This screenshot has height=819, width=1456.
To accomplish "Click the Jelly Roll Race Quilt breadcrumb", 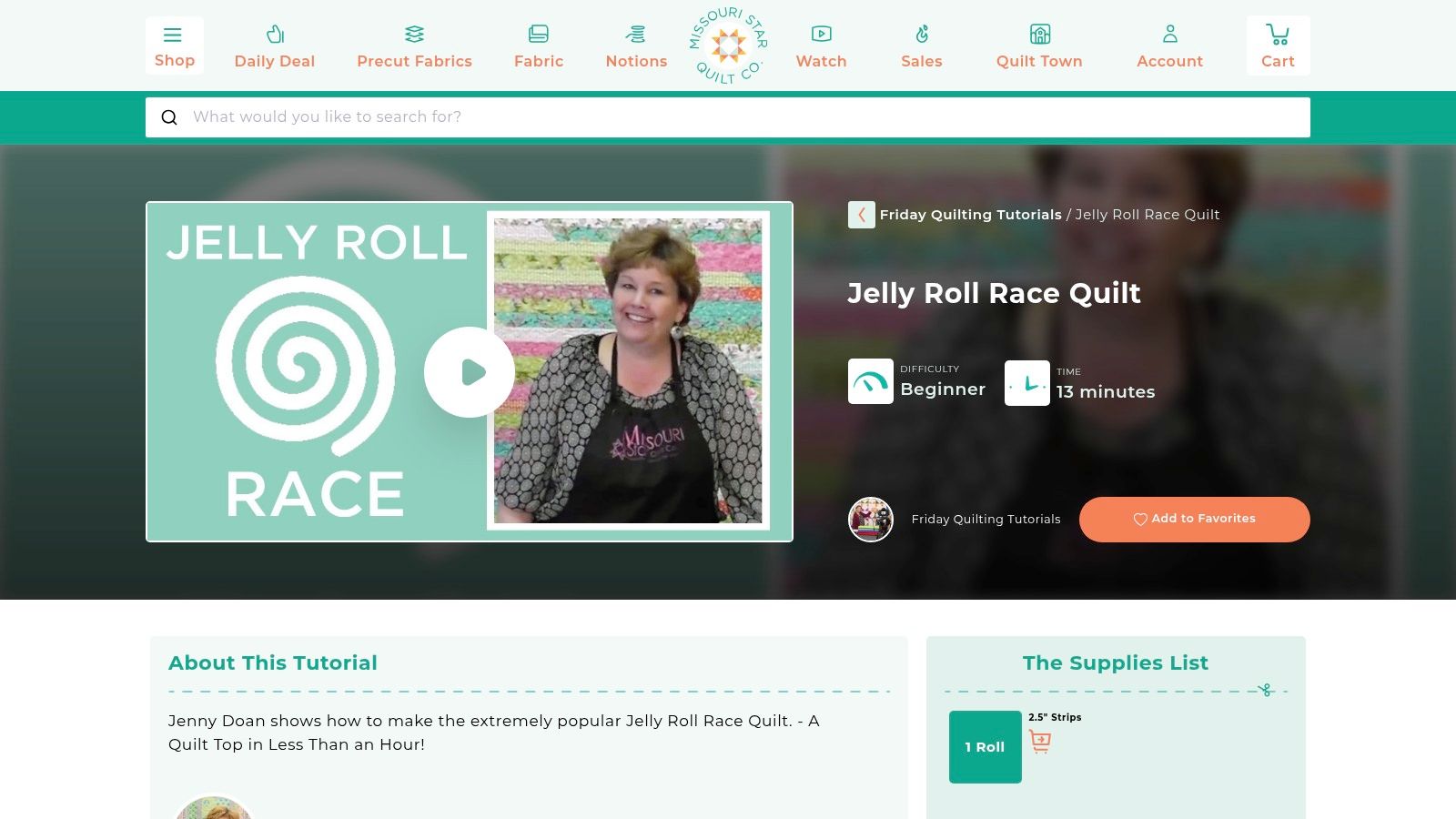I will [1148, 215].
